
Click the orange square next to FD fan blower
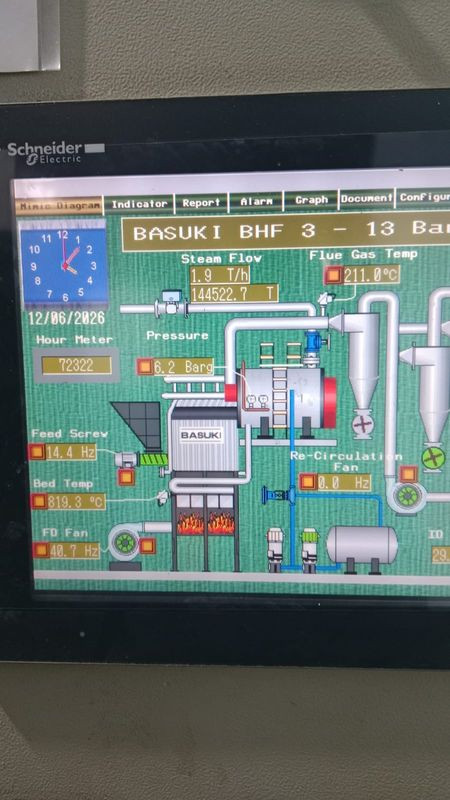pyautogui.click(x=147, y=545)
